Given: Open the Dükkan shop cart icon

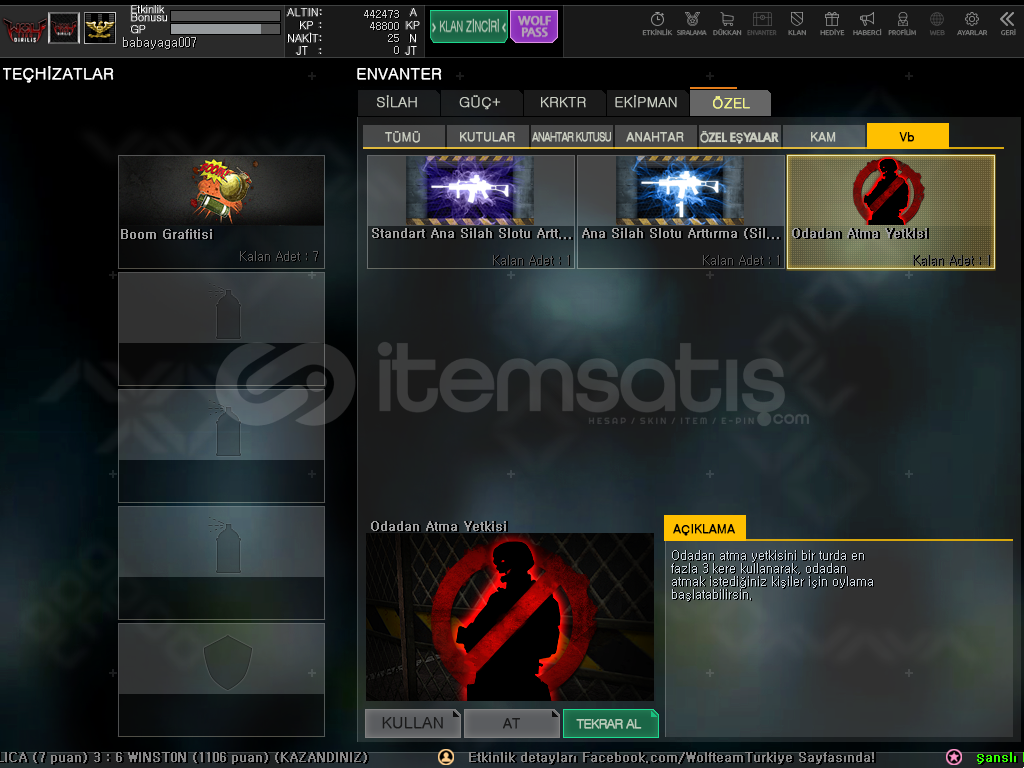Looking at the screenshot, I should (727, 23).
